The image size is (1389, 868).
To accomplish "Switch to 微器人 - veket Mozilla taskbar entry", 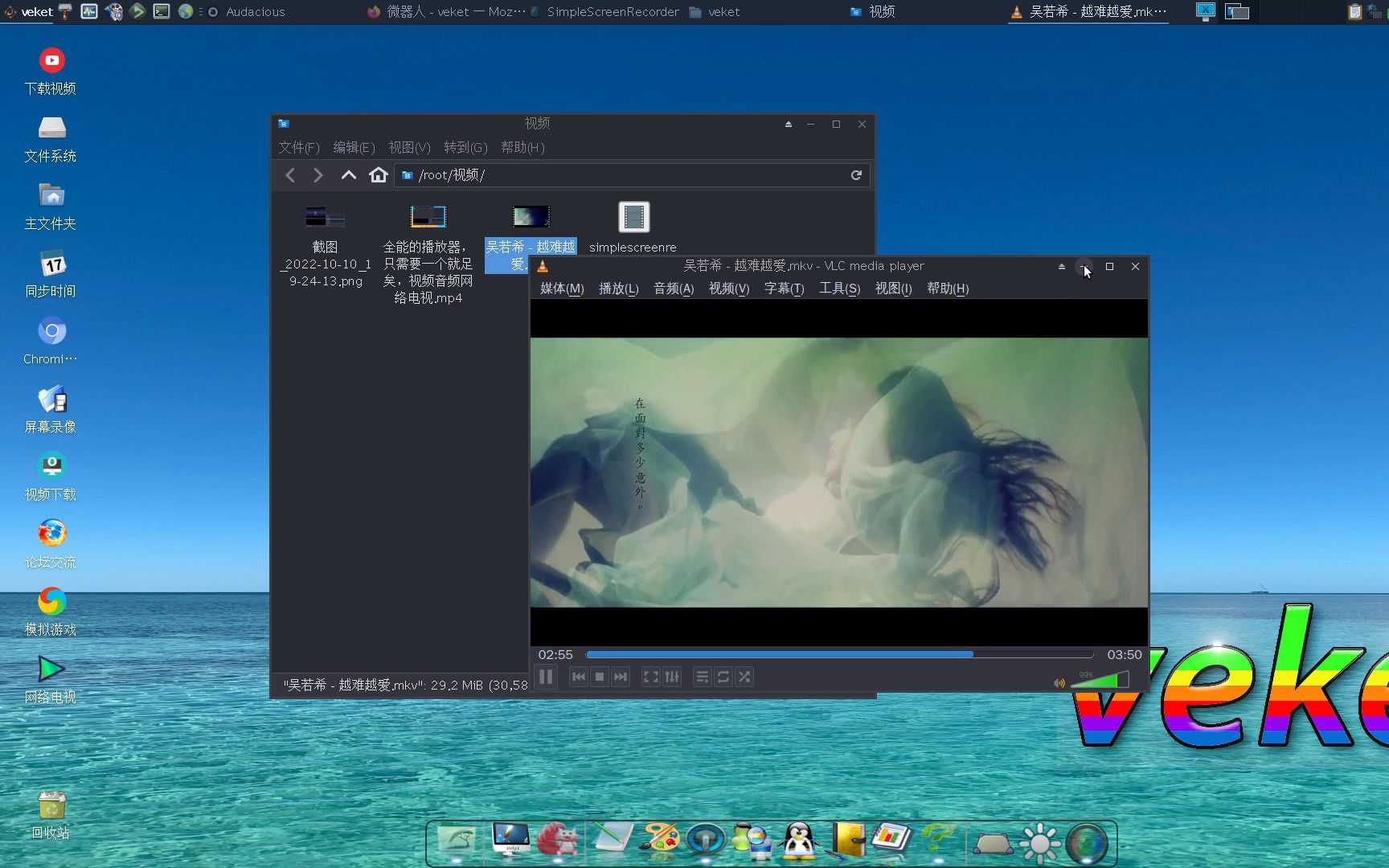I will [x=446, y=12].
